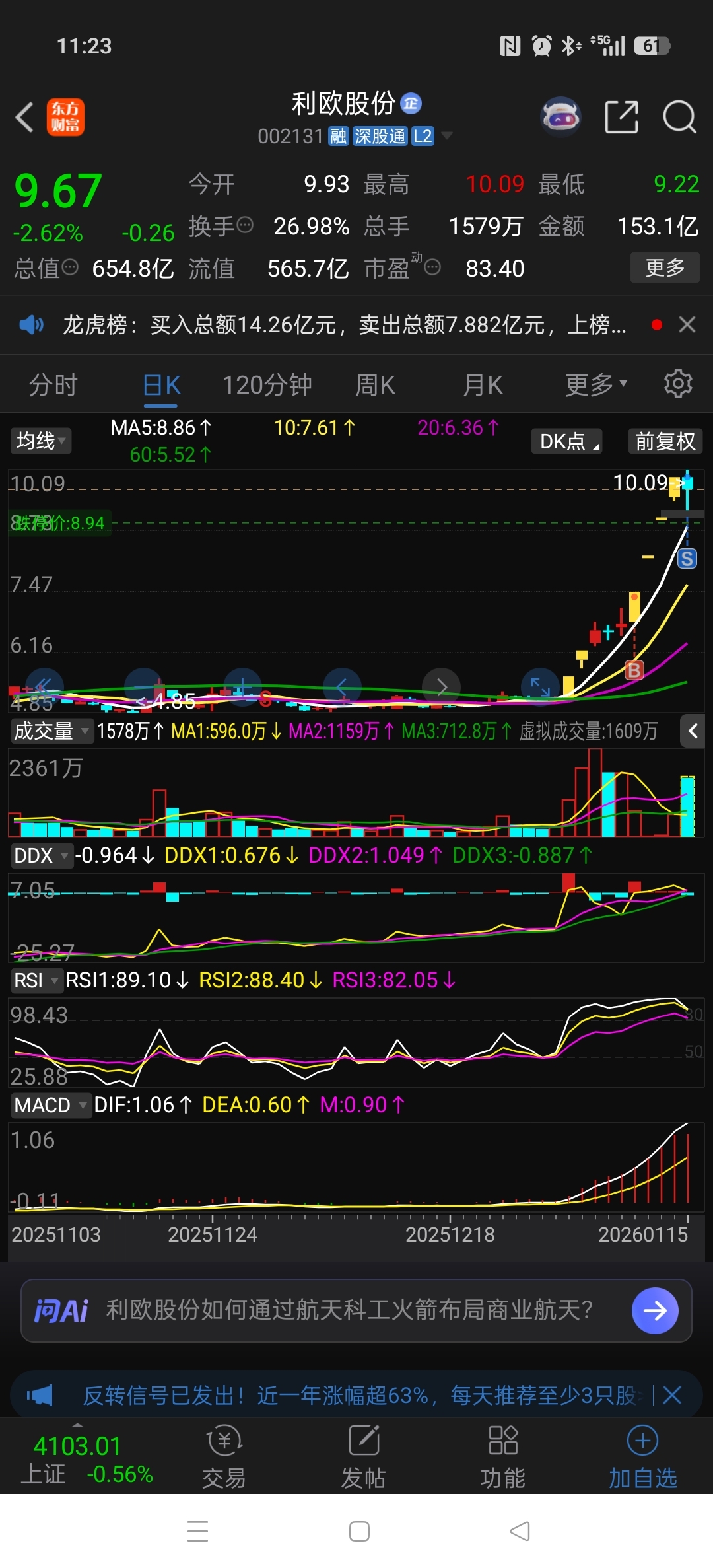Open the 交易 trade icon
Viewport: 713px width, 1568px height.
click(224, 1458)
